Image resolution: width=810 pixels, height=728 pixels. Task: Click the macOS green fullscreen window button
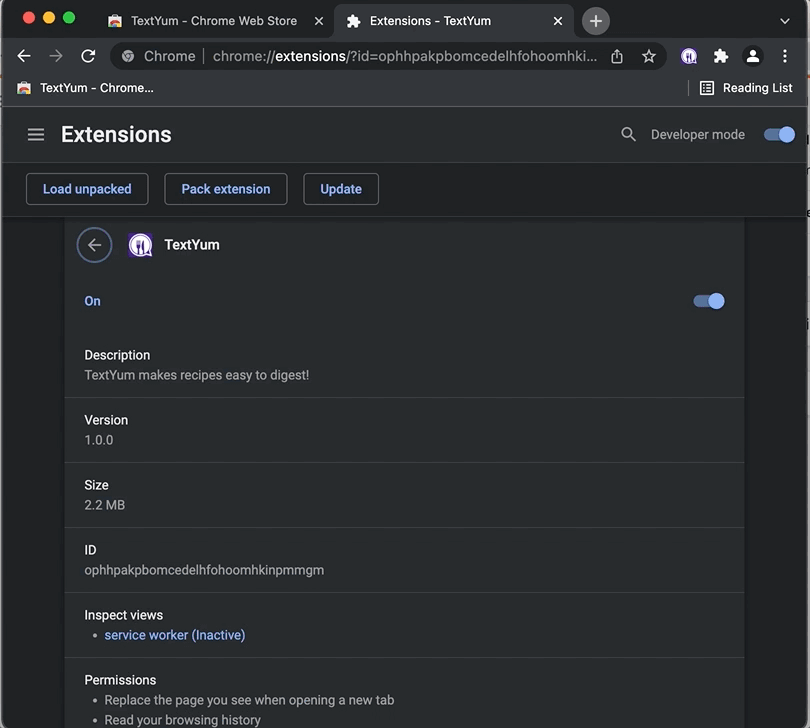tap(69, 18)
